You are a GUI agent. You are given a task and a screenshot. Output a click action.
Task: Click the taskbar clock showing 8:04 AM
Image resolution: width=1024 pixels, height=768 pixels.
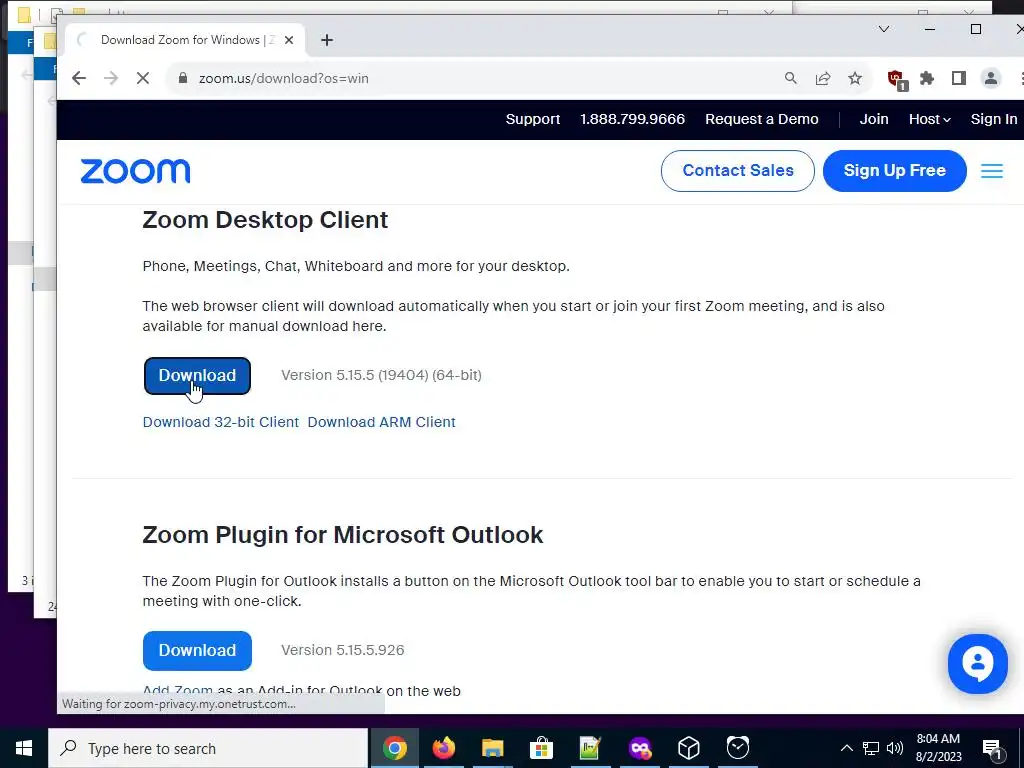tap(938, 748)
